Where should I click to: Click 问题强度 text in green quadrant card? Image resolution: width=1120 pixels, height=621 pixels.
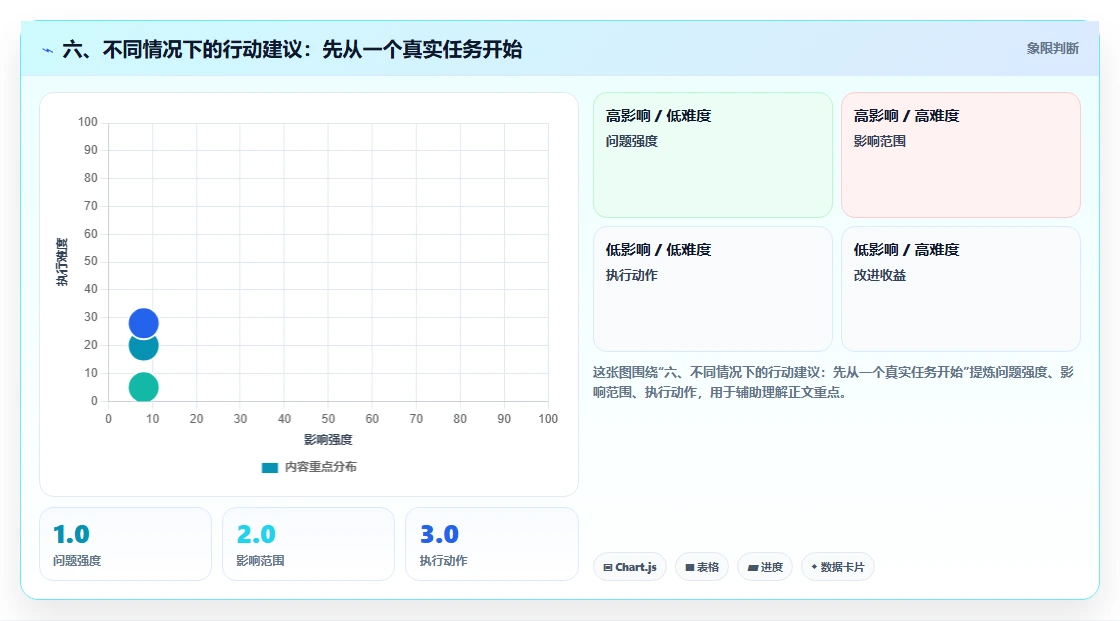pyautogui.click(x=631, y=141)
